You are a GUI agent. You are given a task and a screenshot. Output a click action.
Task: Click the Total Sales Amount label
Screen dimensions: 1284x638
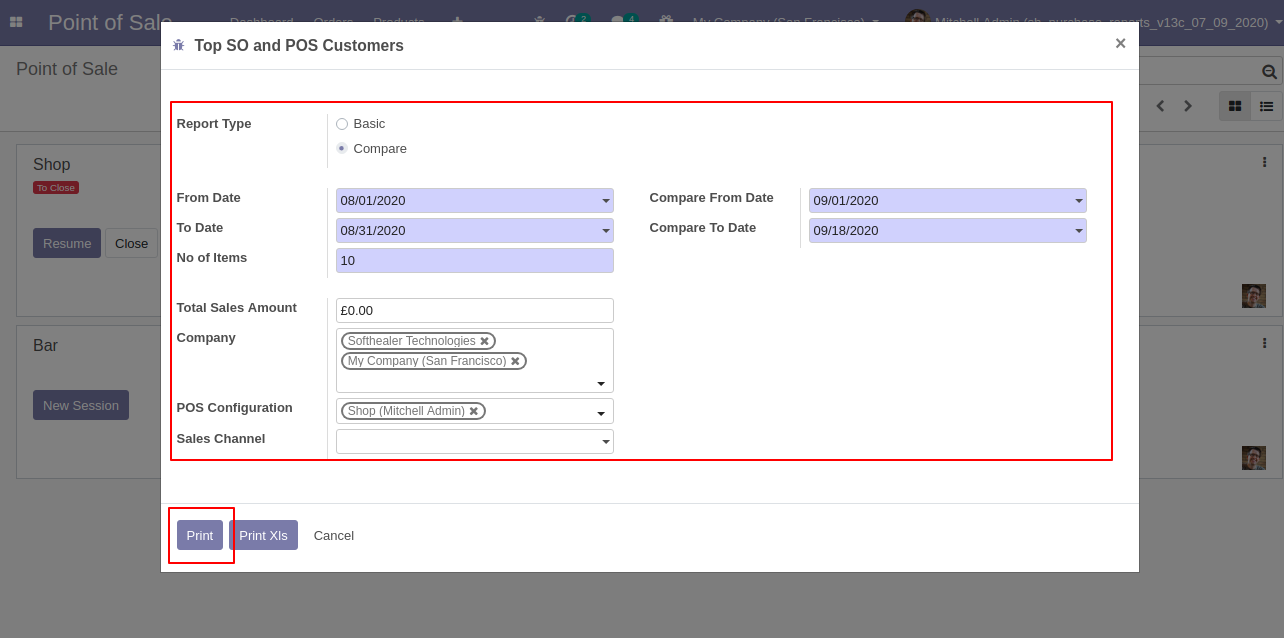coord(237,308)
